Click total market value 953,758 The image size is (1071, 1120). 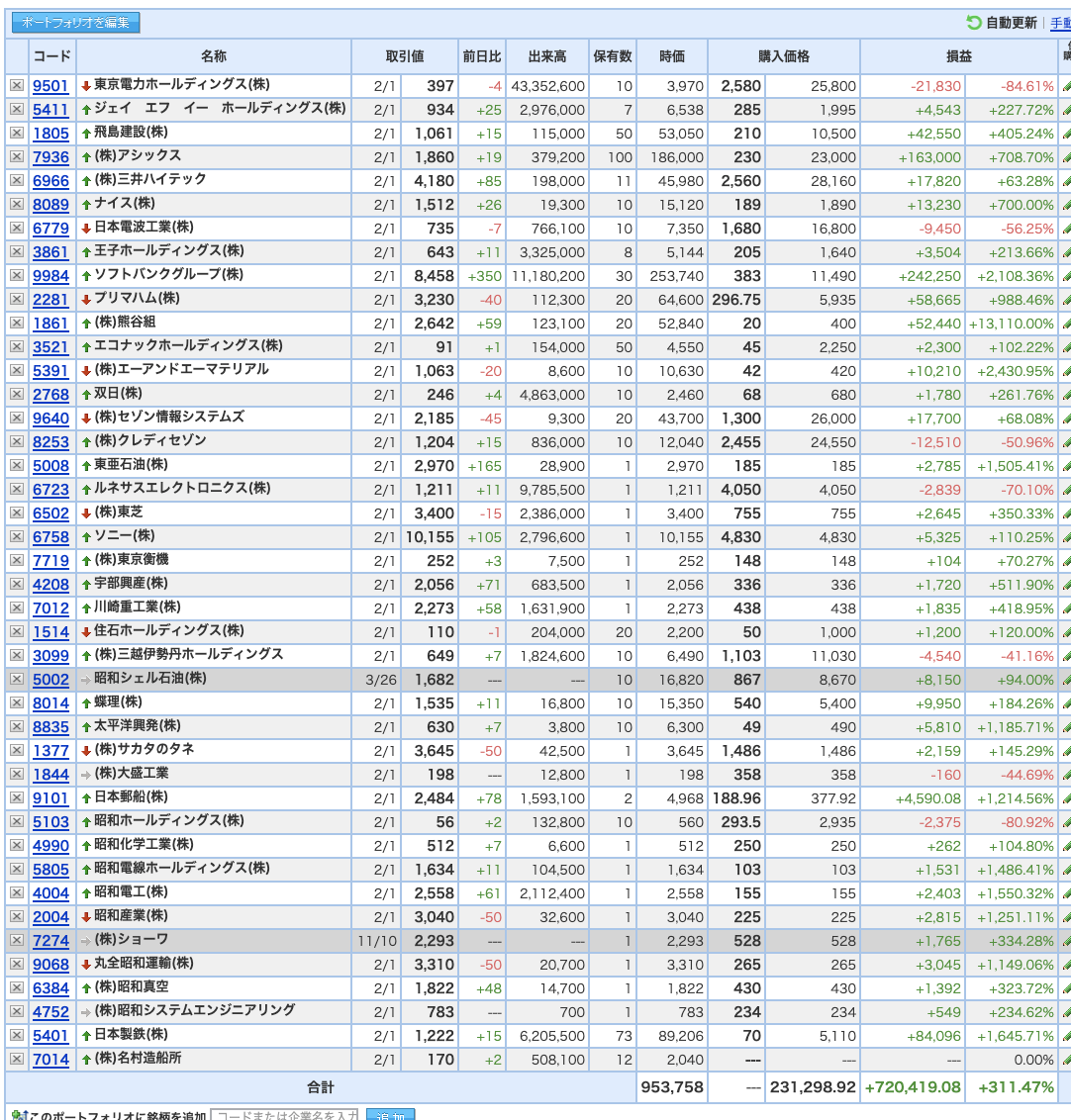tap(672, 1087)
